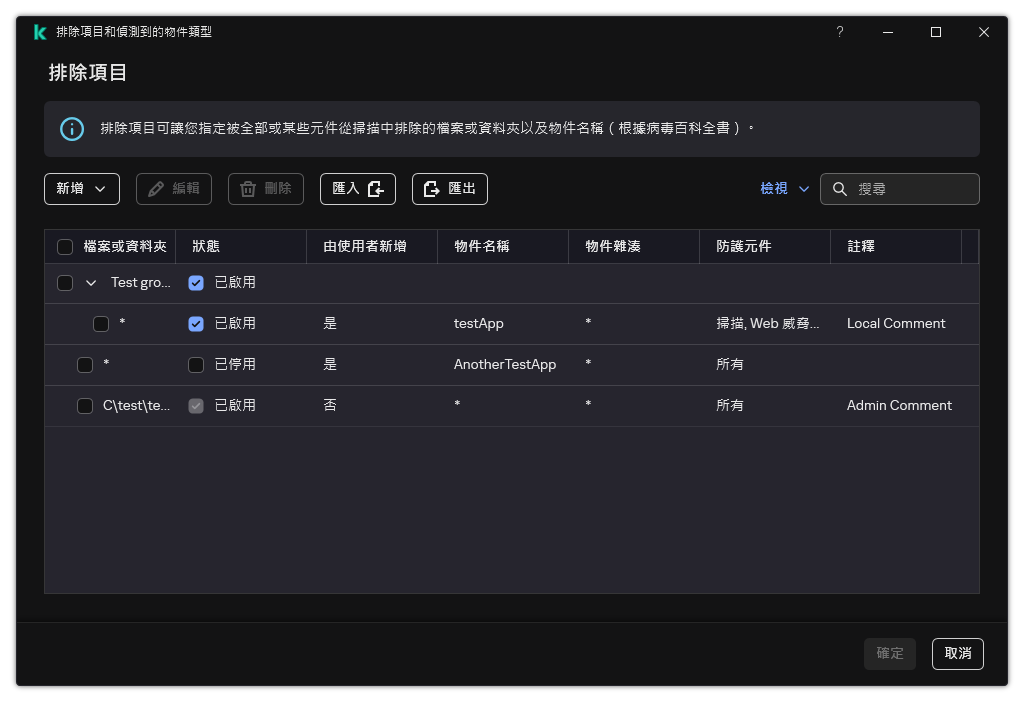Screen dimensions: 1024x702
Task: Click the 新增 (Add) button
Action: (70, 189)
